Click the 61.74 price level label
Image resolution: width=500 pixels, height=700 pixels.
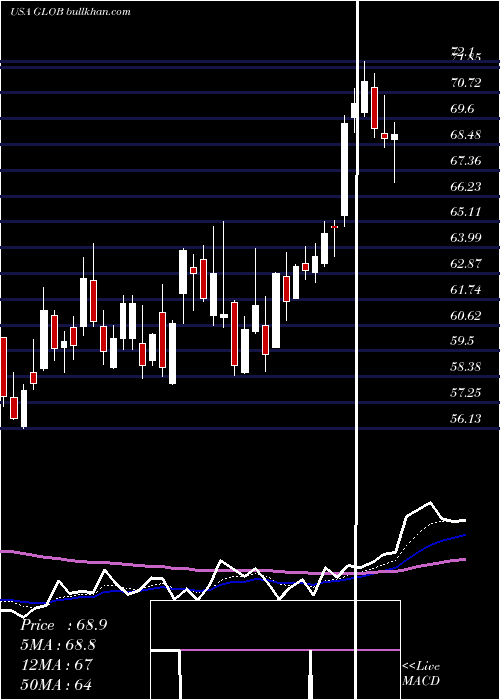pos(466,289)
